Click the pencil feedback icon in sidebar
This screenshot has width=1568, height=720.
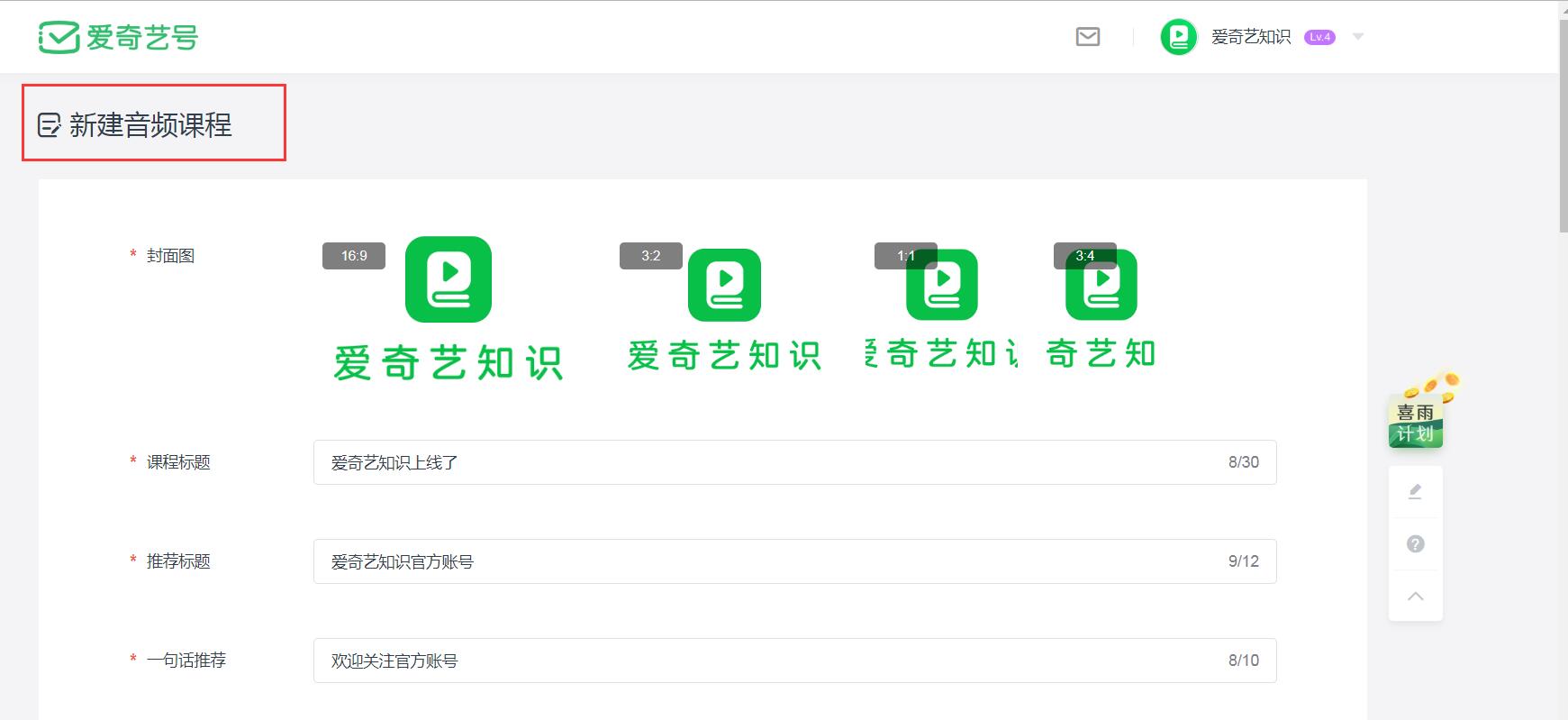point(1415,491)
